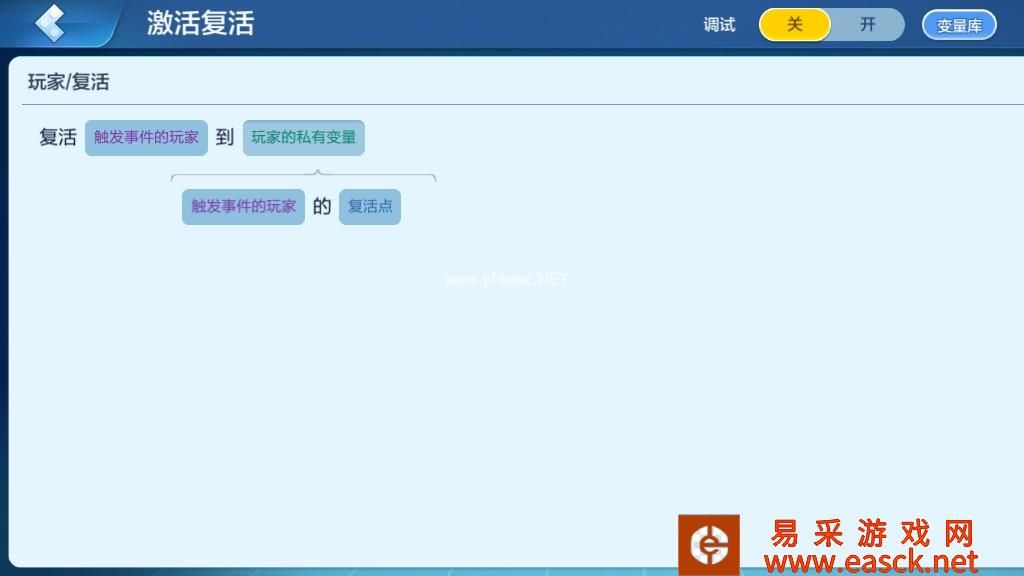Click the 到 word in the statement
The image size is (1024, 576).
(x=225, y=137)
